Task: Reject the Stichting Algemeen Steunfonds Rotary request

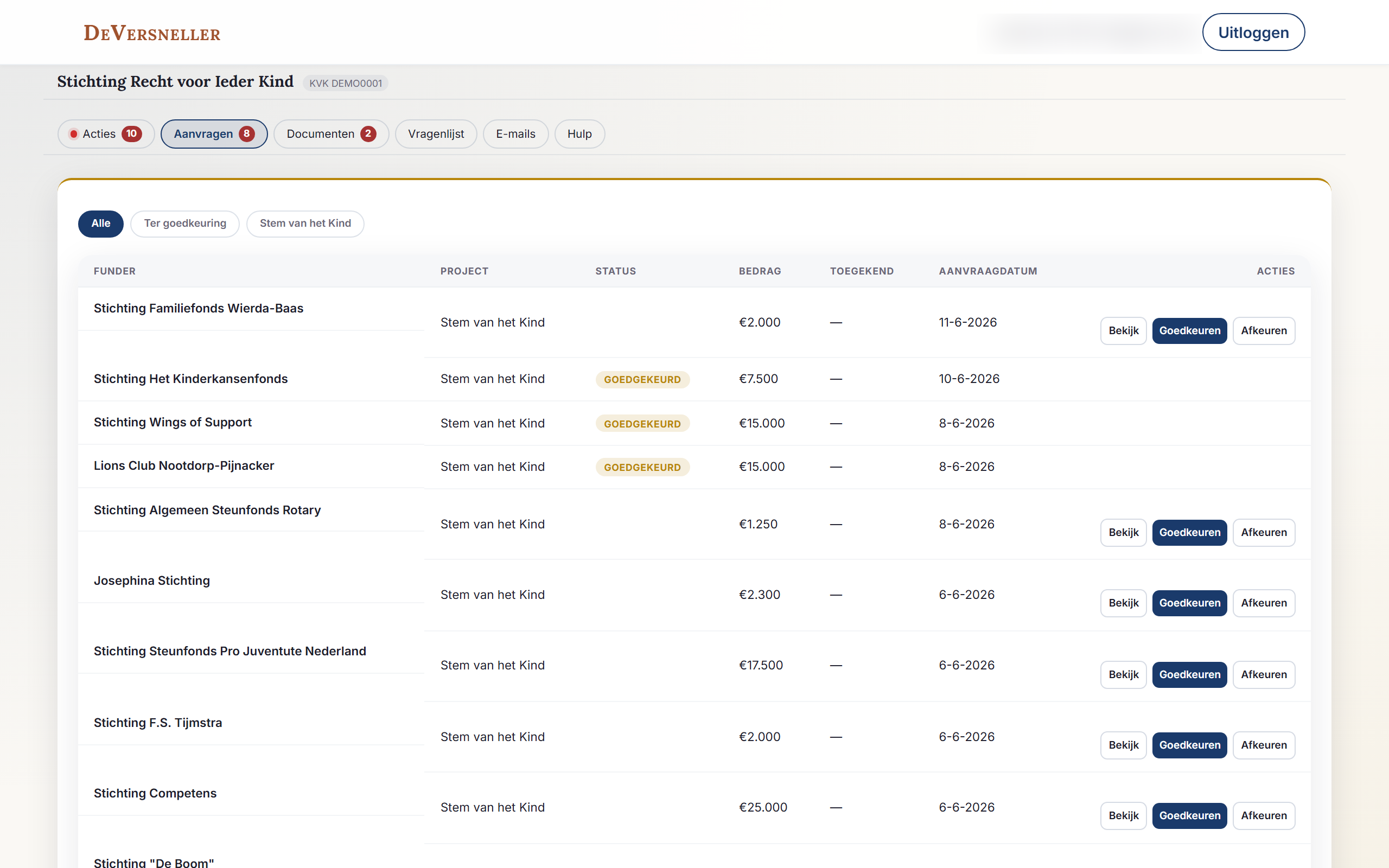Action: [1264, 533]
